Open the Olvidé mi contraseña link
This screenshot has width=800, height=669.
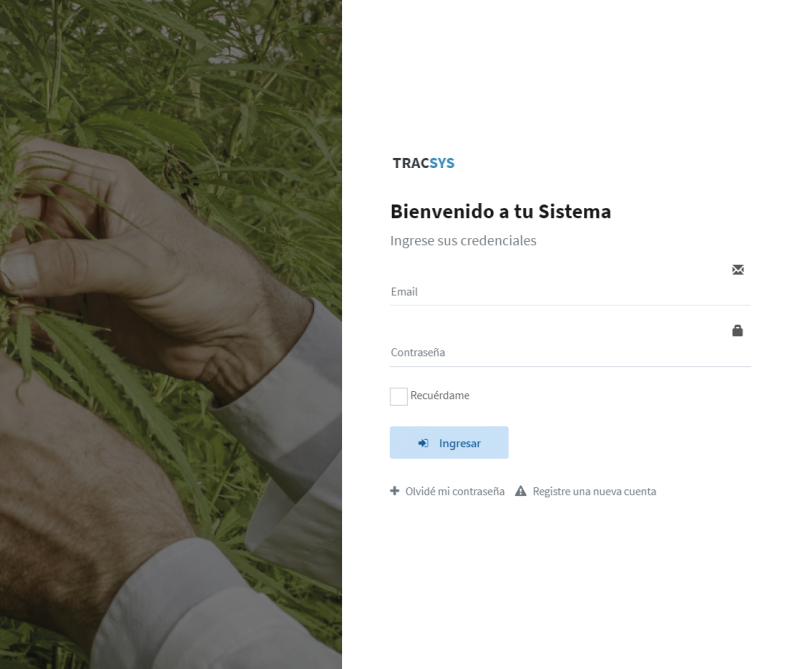pyautogui.click(x=455, y=491)
